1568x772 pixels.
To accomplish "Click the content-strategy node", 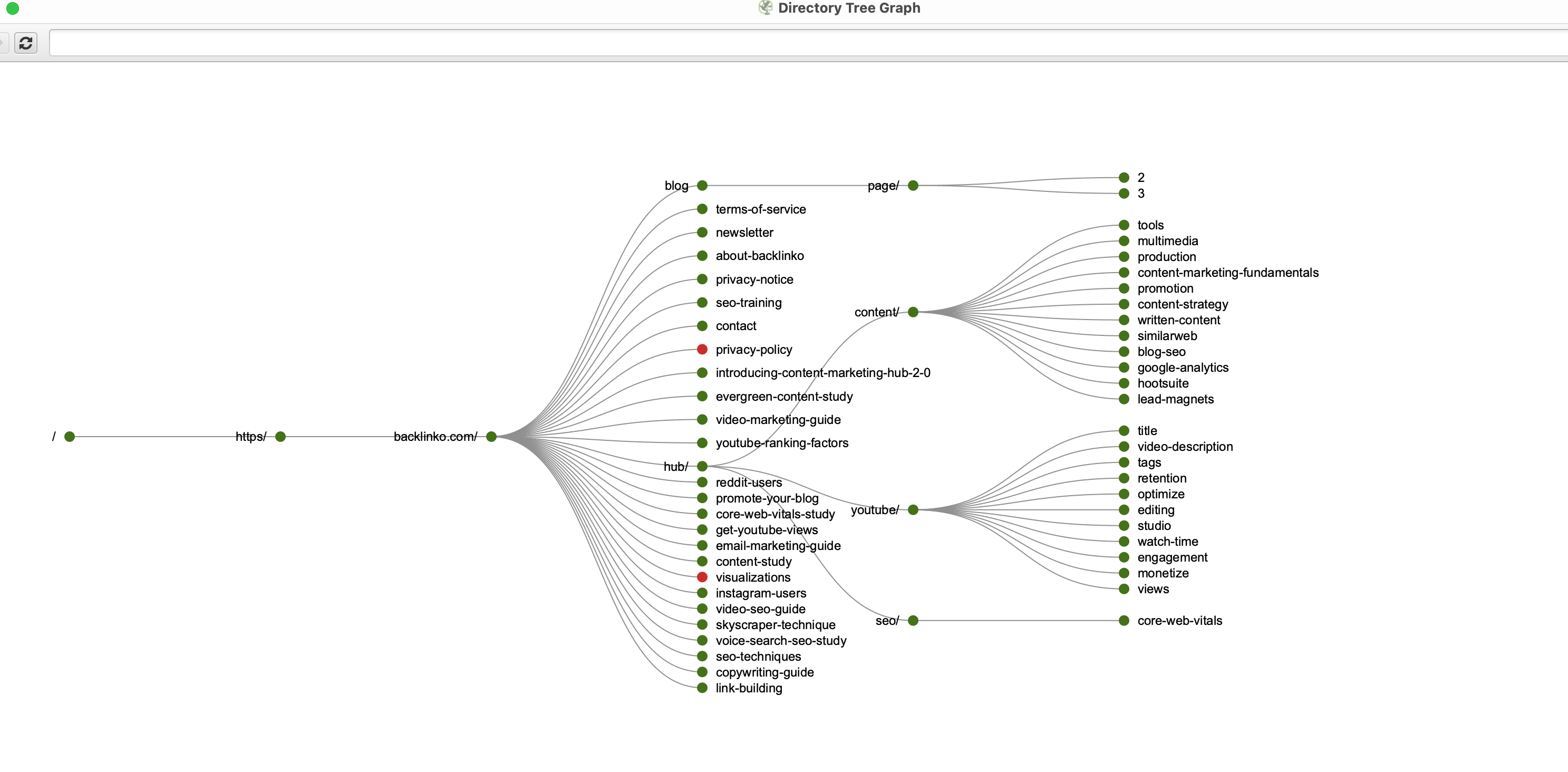I will [x=1124, y=304].
